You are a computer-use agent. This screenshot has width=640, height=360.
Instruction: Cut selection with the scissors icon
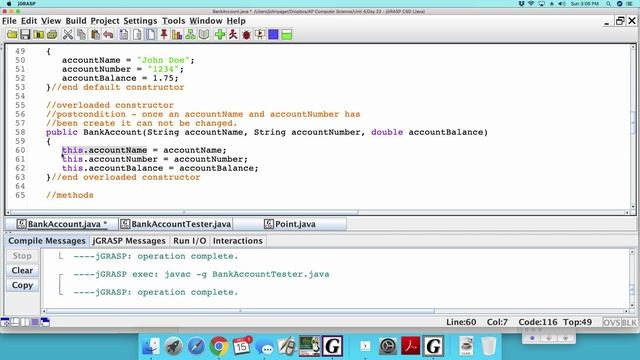pyautogui.click(x=68, y=35)
